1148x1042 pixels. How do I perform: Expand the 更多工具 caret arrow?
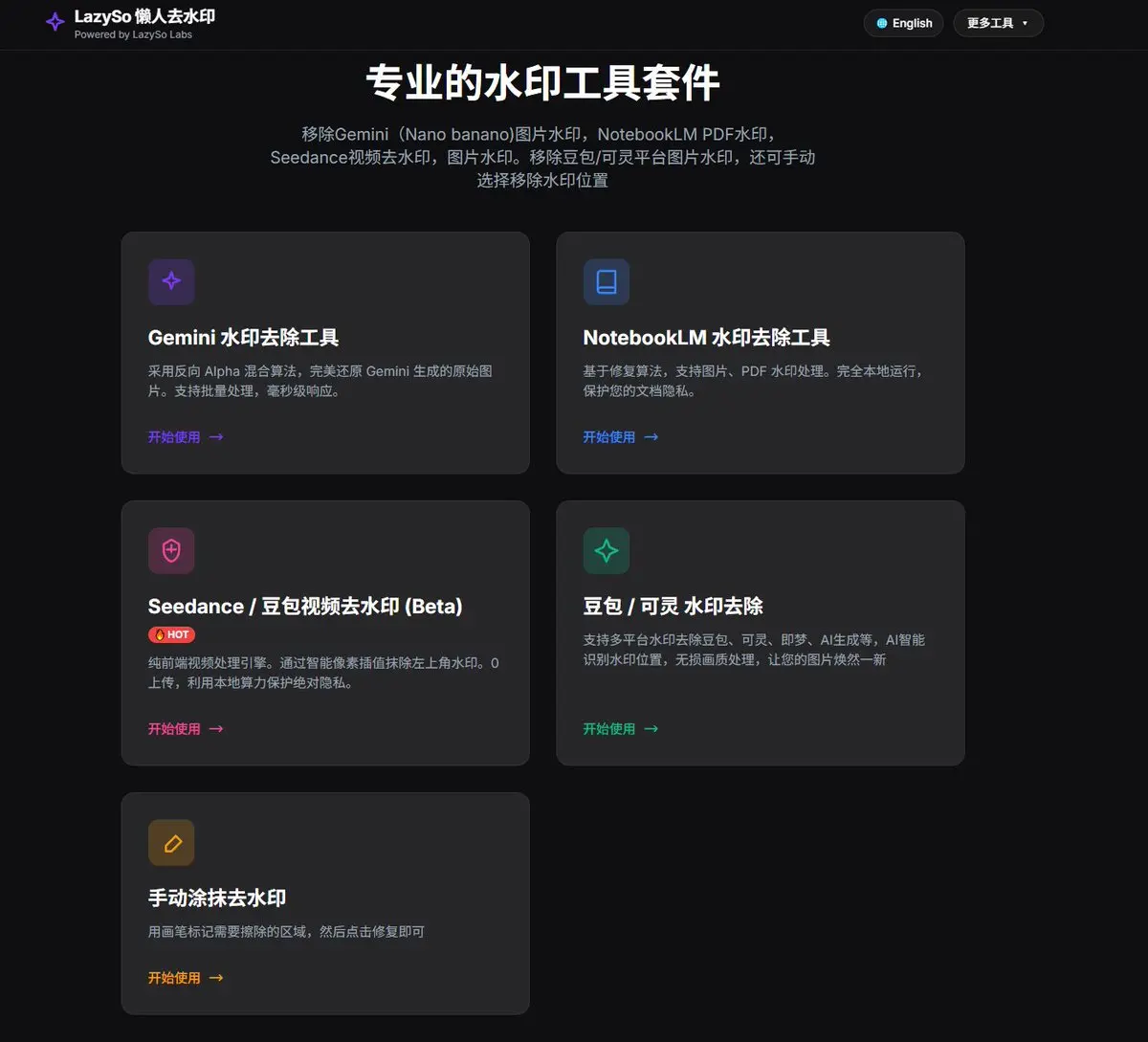[1025, 24]
